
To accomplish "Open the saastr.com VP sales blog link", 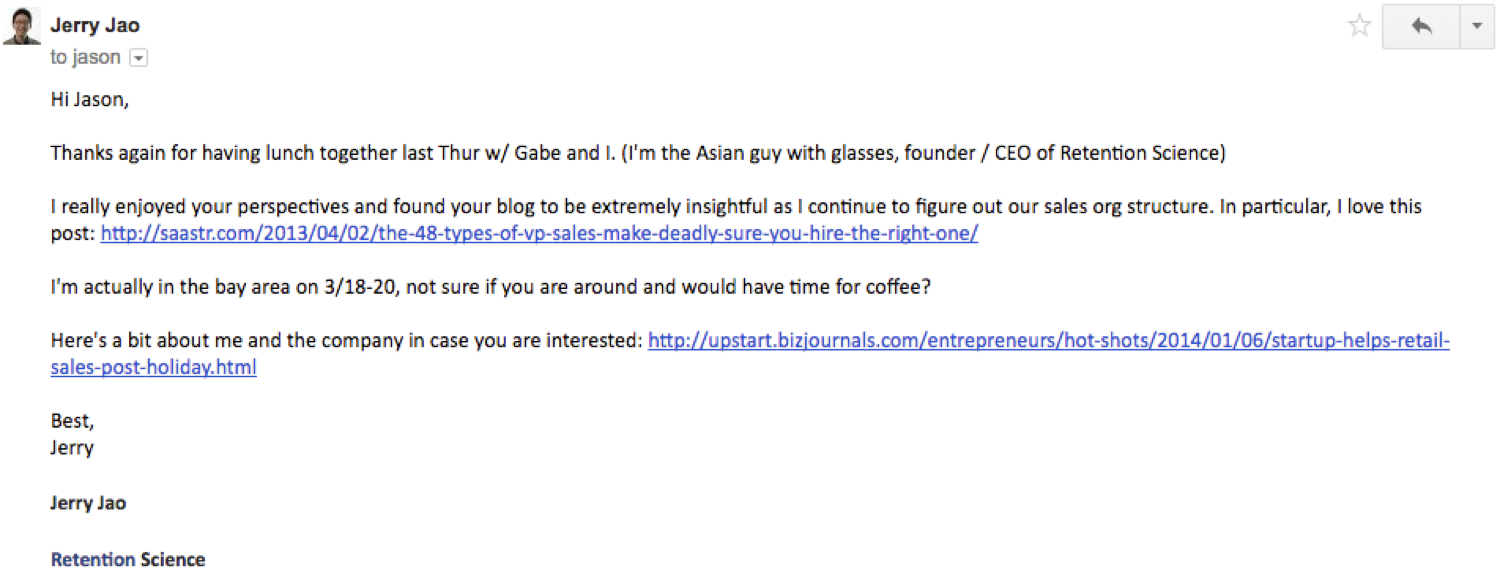I will (x=539, y=233).
